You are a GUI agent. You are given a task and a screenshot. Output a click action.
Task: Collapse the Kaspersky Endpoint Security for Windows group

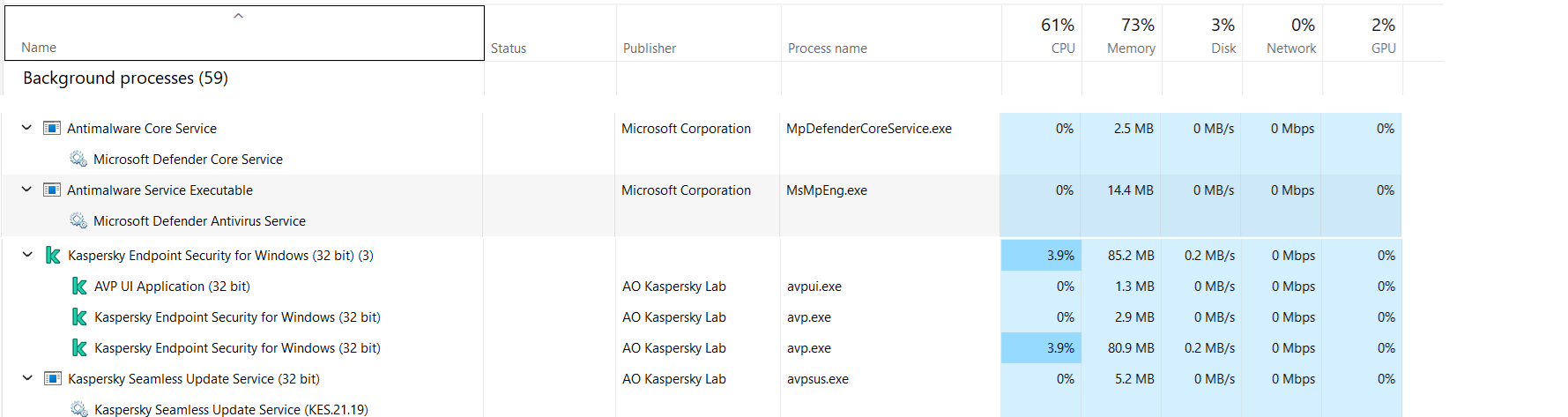[x=27, y=255]
